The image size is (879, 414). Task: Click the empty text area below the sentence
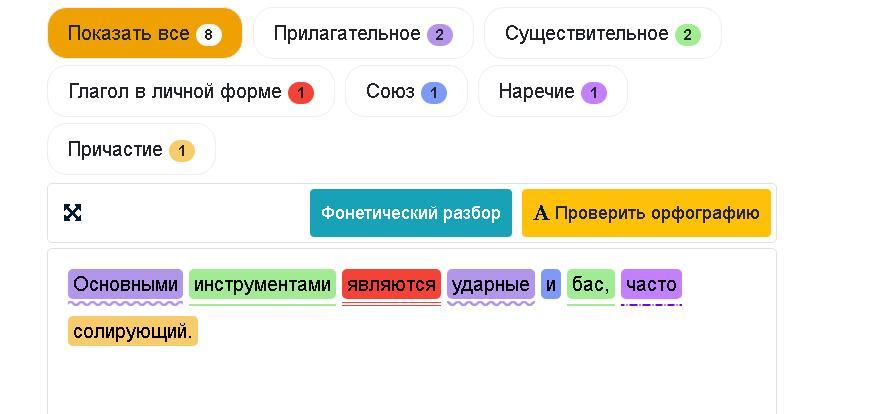pyautogui.click(x=410, y=380)
